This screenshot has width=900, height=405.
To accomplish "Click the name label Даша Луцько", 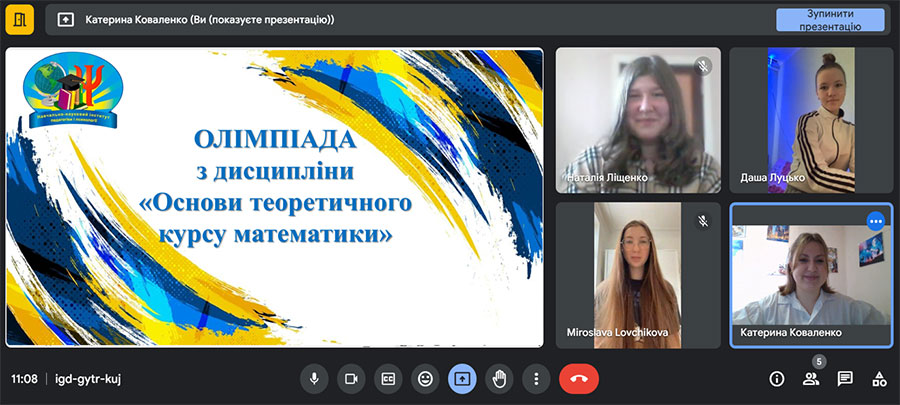I will click(771, 178).
